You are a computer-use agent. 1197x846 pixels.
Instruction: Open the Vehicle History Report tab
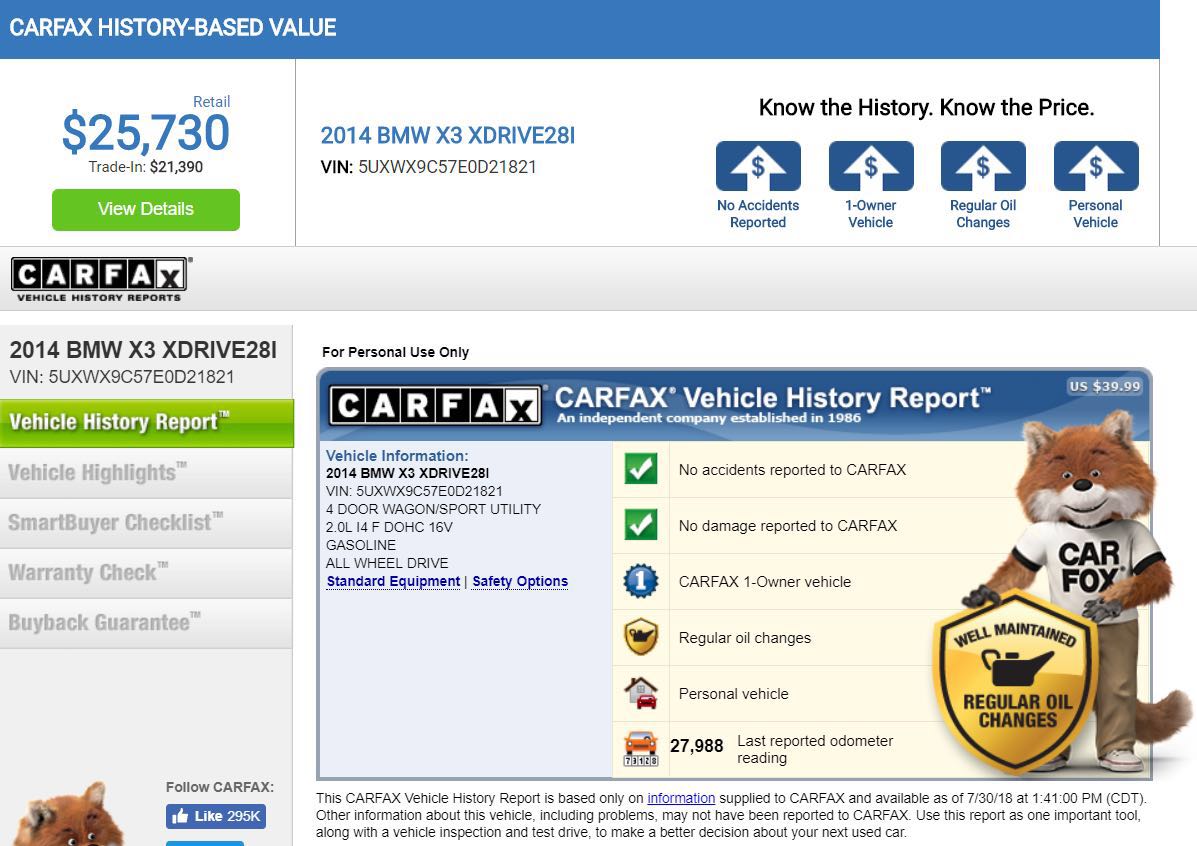(146, 423)
